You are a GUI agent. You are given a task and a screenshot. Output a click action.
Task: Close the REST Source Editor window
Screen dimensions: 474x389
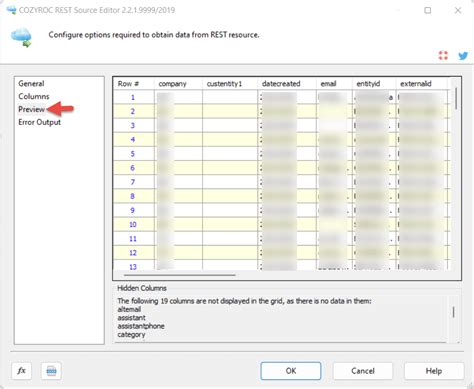point(458,10)
